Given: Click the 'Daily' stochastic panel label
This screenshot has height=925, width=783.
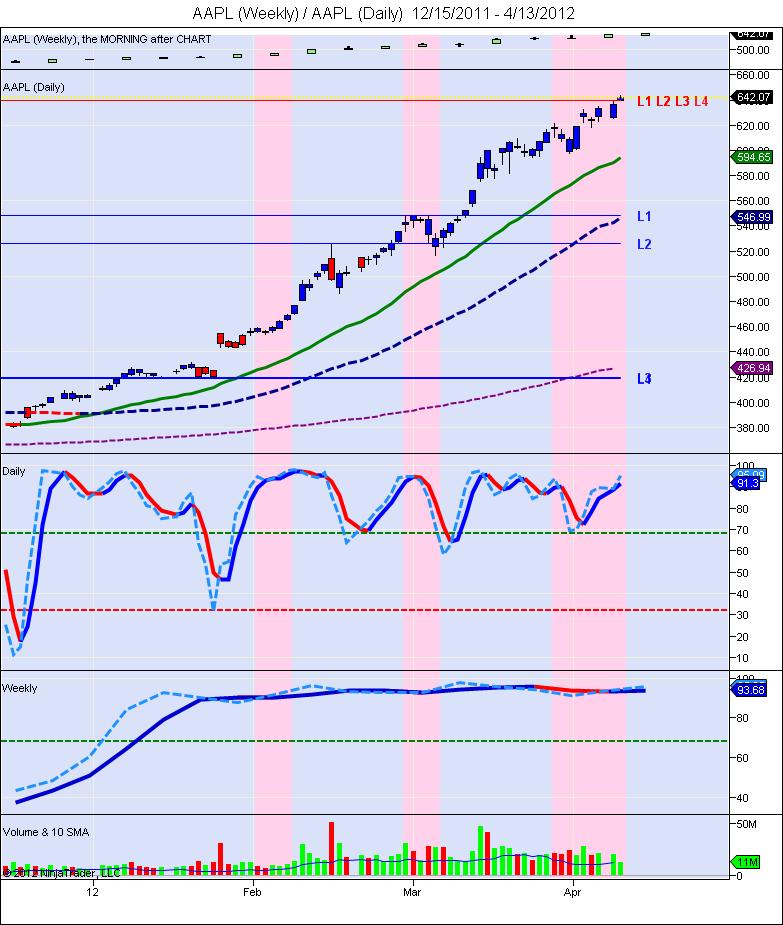Looking at the screenshot, I should tap(14, 471).
